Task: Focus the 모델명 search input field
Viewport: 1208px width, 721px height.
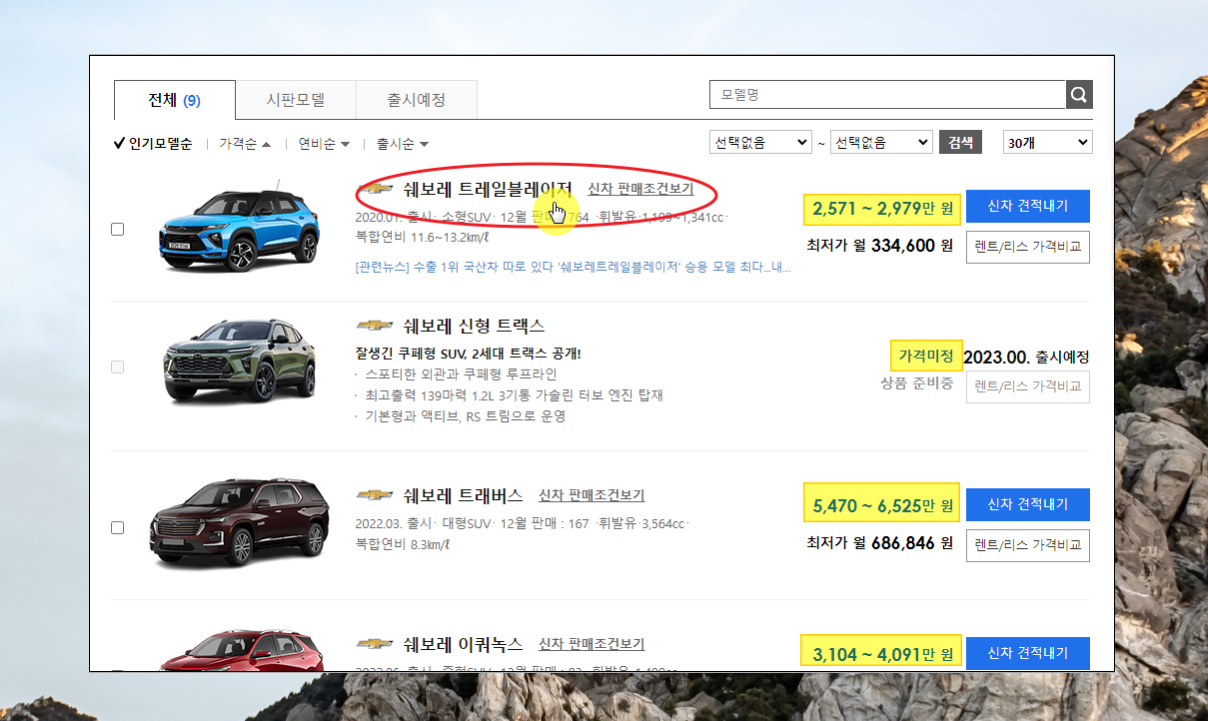Action: (888, 95)
